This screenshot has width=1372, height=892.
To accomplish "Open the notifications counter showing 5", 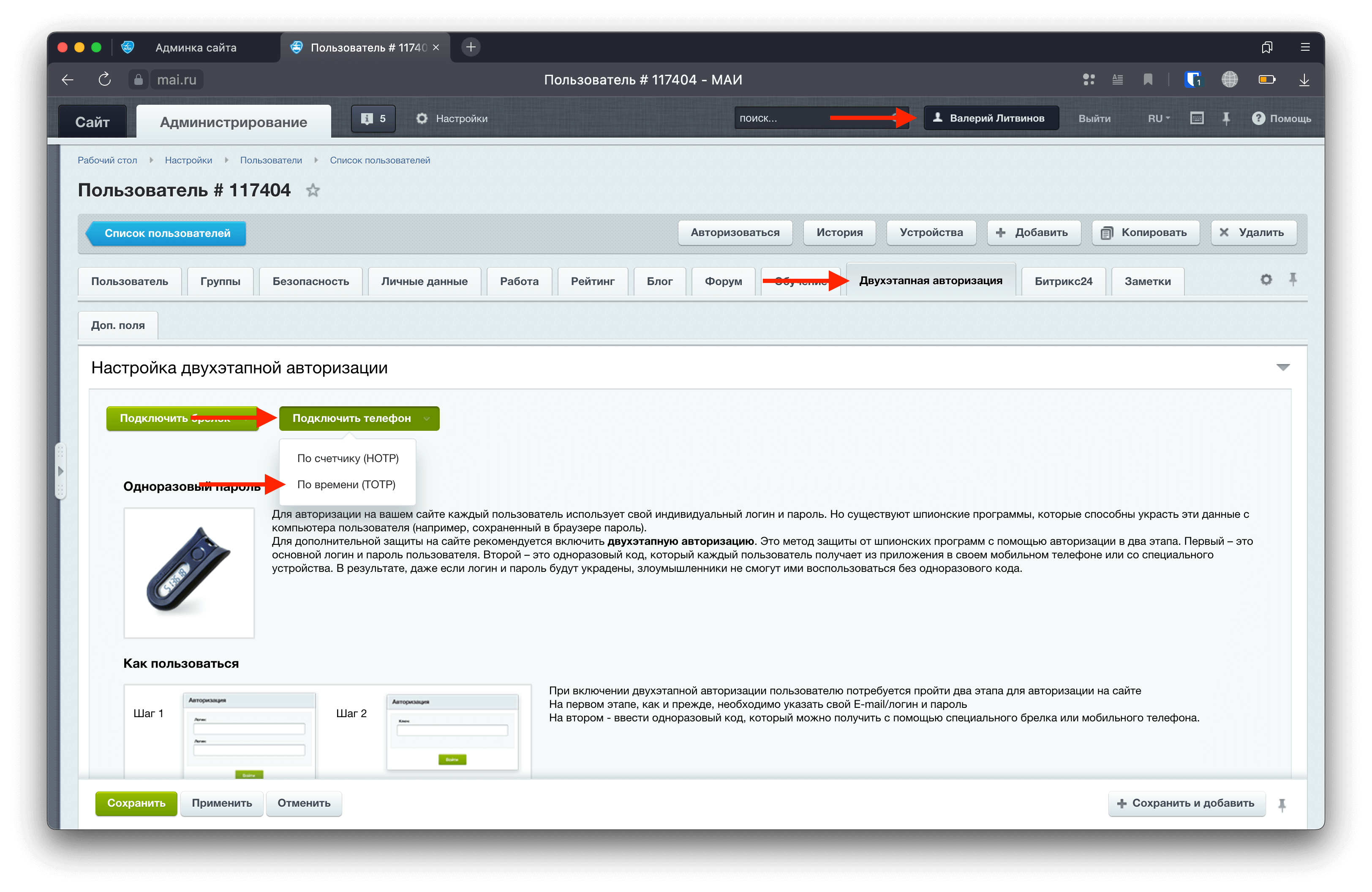I will click(373, 119).
